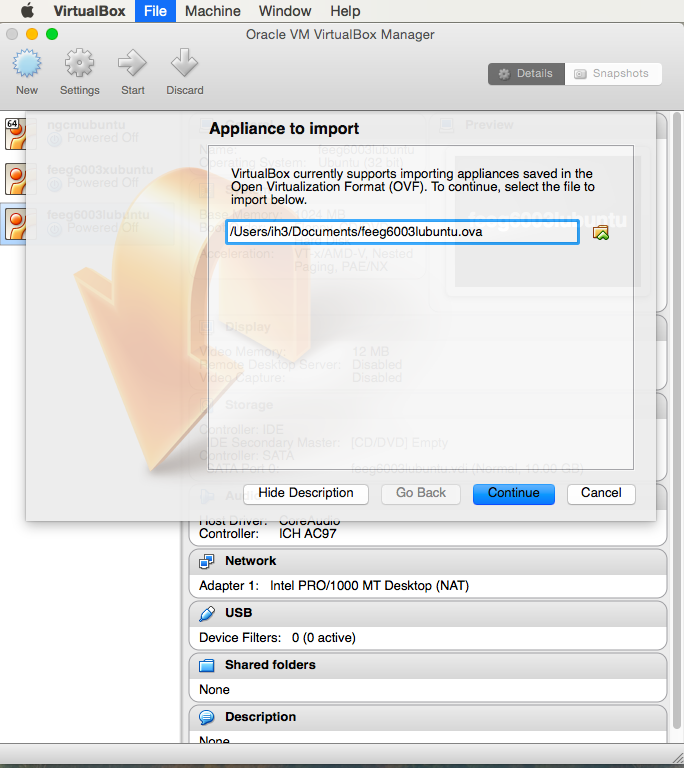The width and height of the screenshot is (684, 768).
Task: Click the Start arrow toolbar icon
Action: point(132,63)
